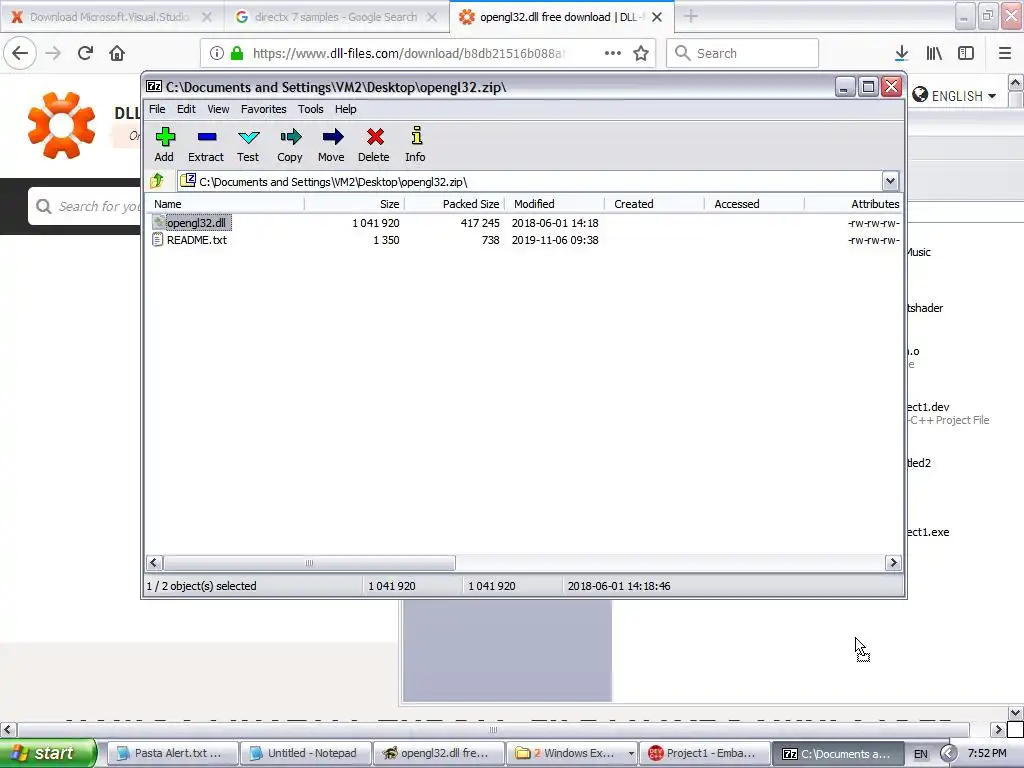Open the Info toolbar icon in 7-Zip
Viewport: 1024px width, 768px height.
415,144
